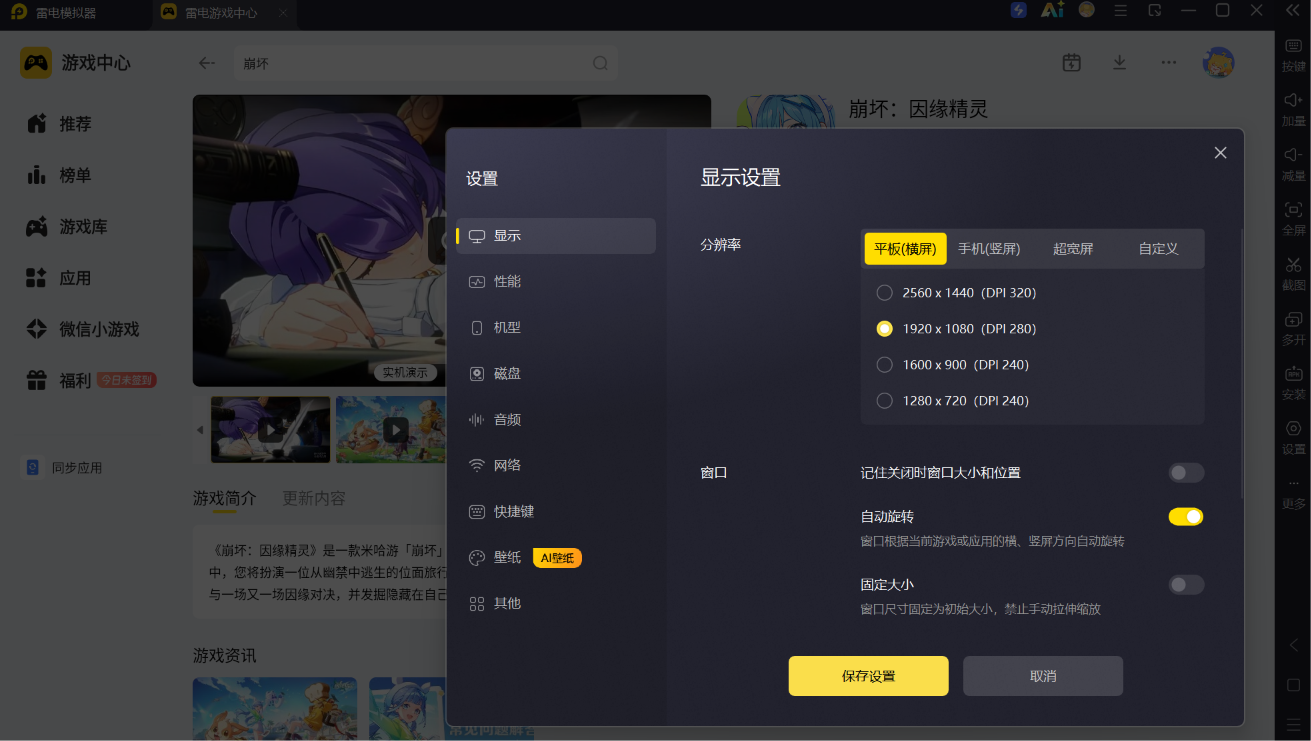The width and height of the screenshot is (1311, 741).
Task: Go back with the arrow button
Action: (x=207, y=63)
